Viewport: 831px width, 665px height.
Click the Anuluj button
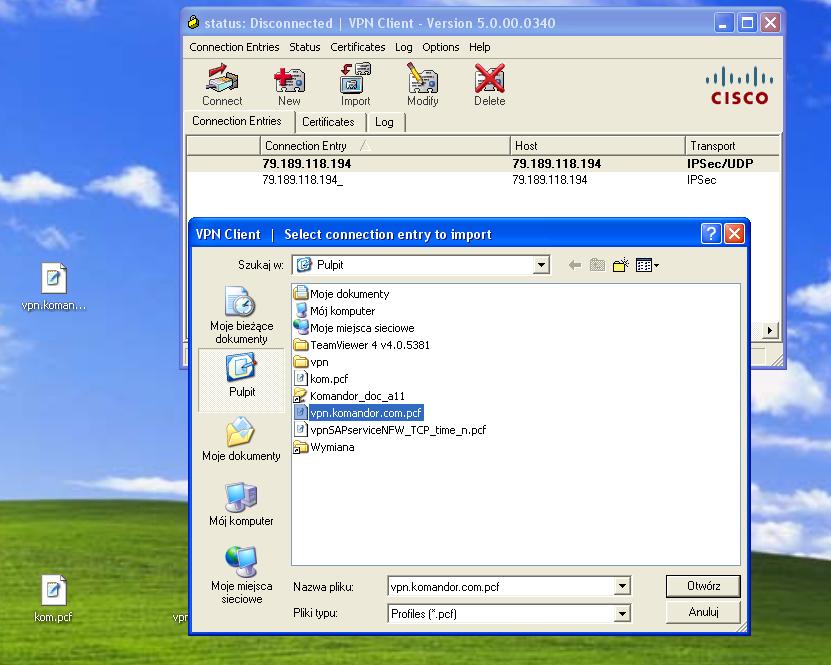pyautogui.click(x=703, y=612)
